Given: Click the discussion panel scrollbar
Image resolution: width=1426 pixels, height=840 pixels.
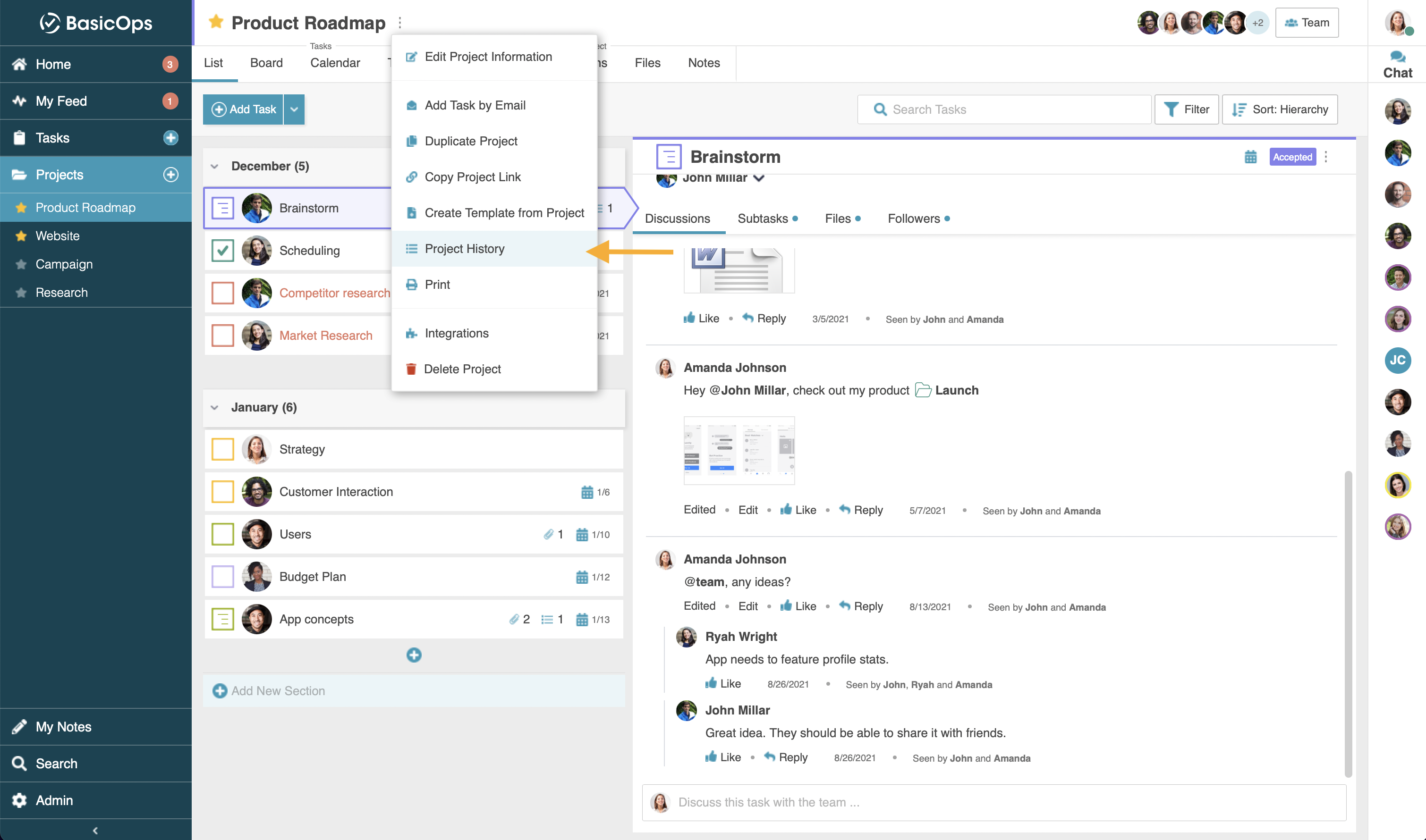Looking at the screenshot, I should pyautogui.click(x=1349, y=624).
